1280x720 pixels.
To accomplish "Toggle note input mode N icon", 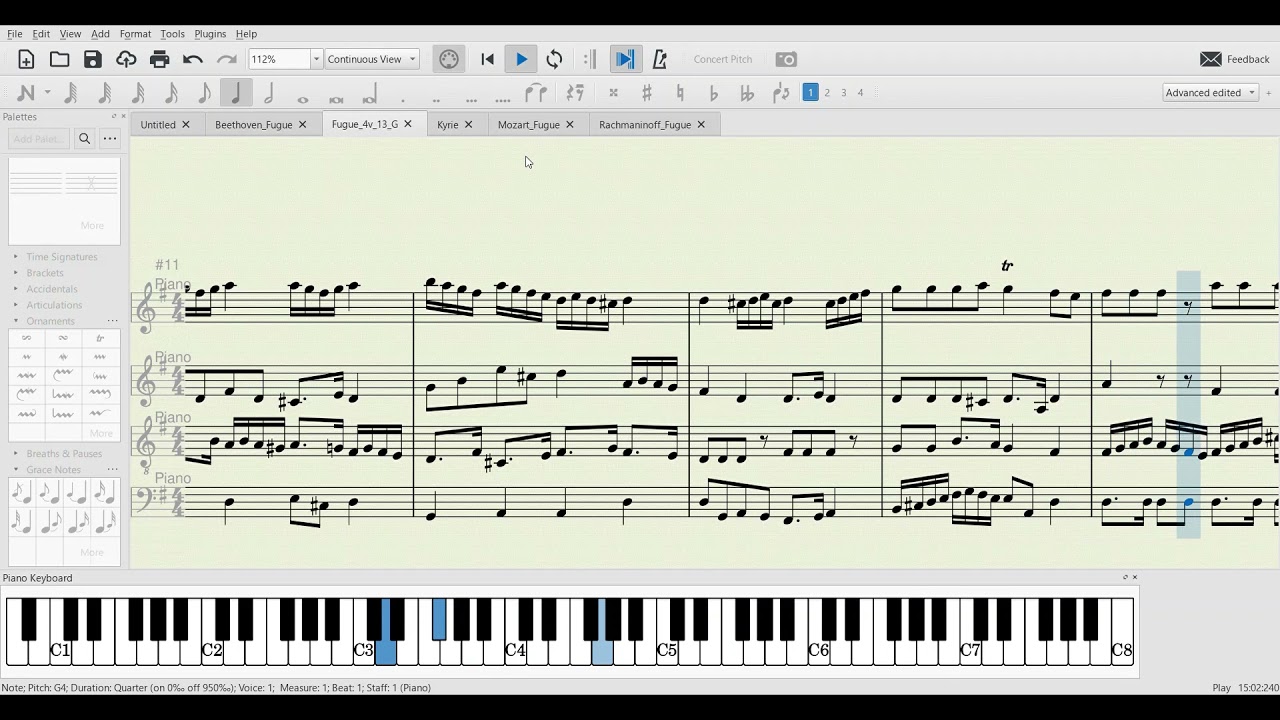I will [27, 93].
